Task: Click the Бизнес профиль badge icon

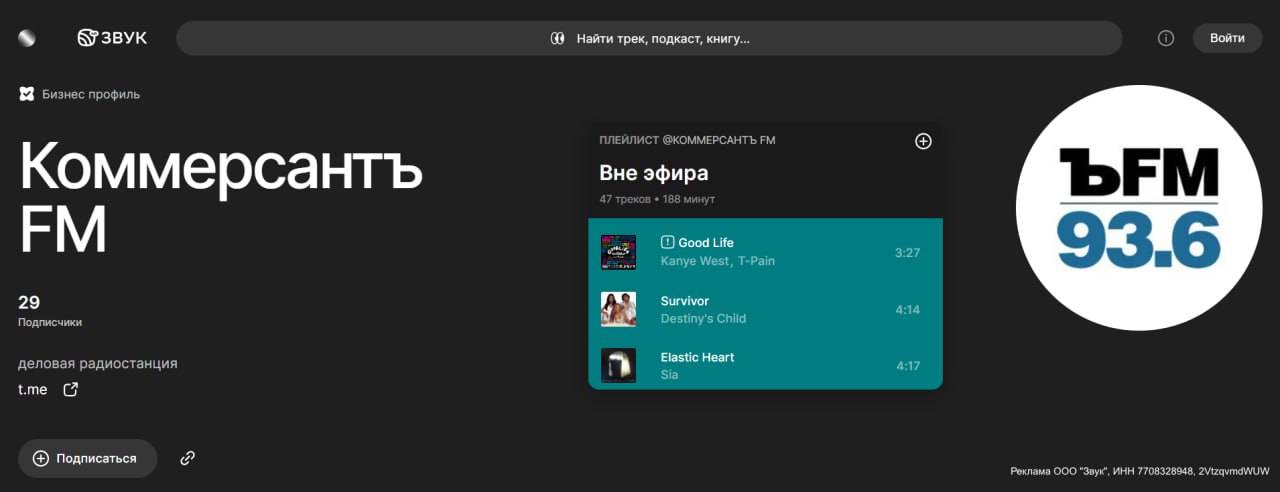Action: click(27, 94)
